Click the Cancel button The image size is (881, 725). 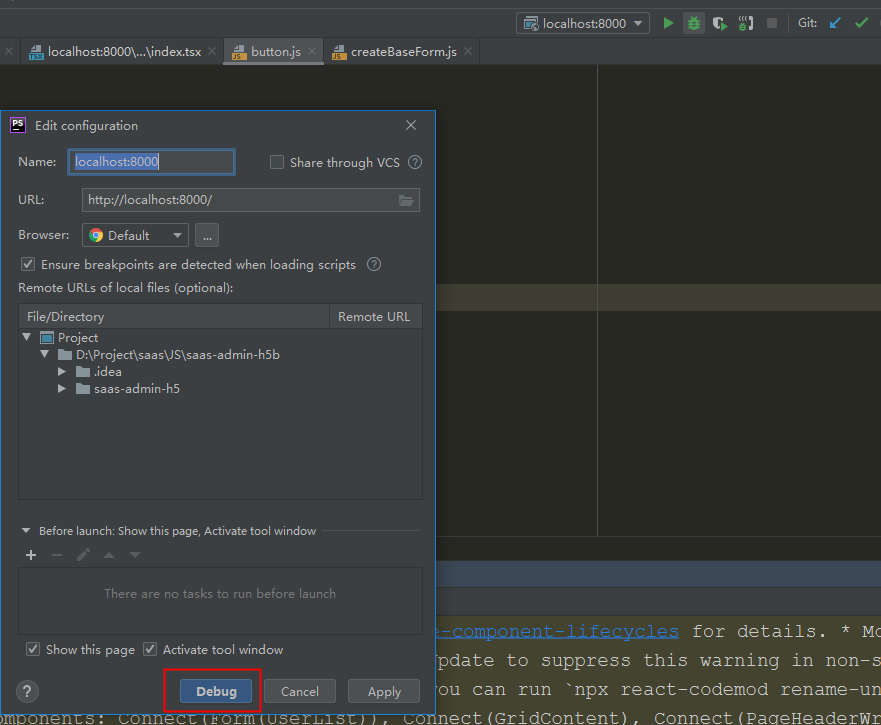pyautogui.click(x=299, y=691)
